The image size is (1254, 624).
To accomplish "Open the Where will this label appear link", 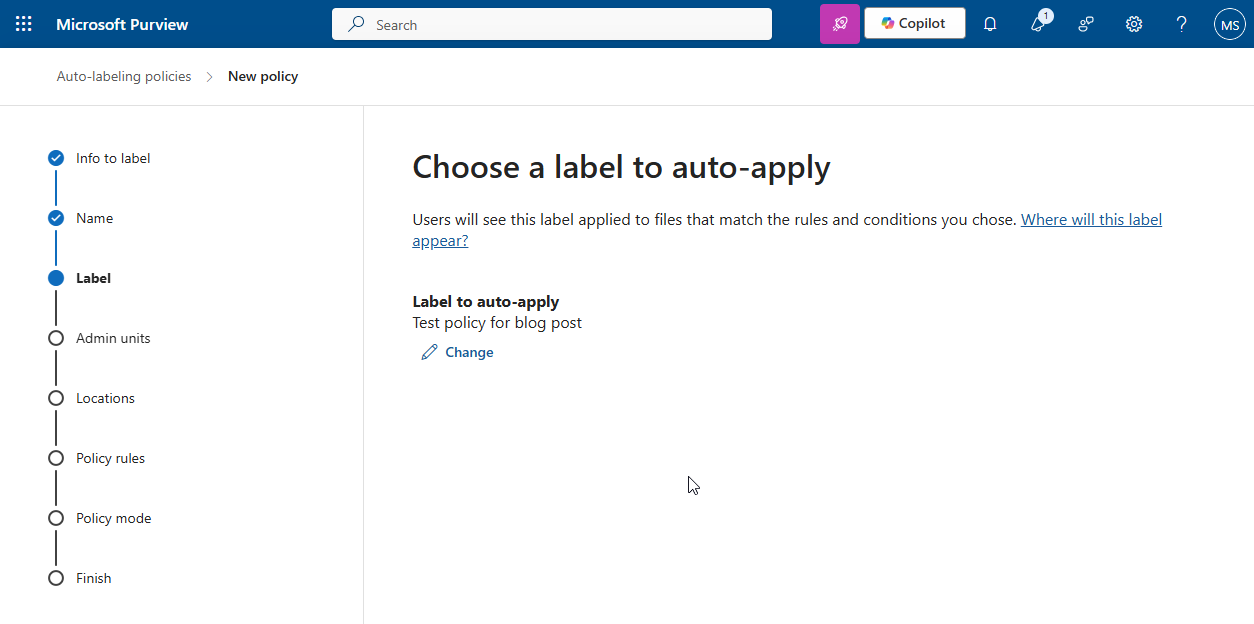I will point(1090,219).
